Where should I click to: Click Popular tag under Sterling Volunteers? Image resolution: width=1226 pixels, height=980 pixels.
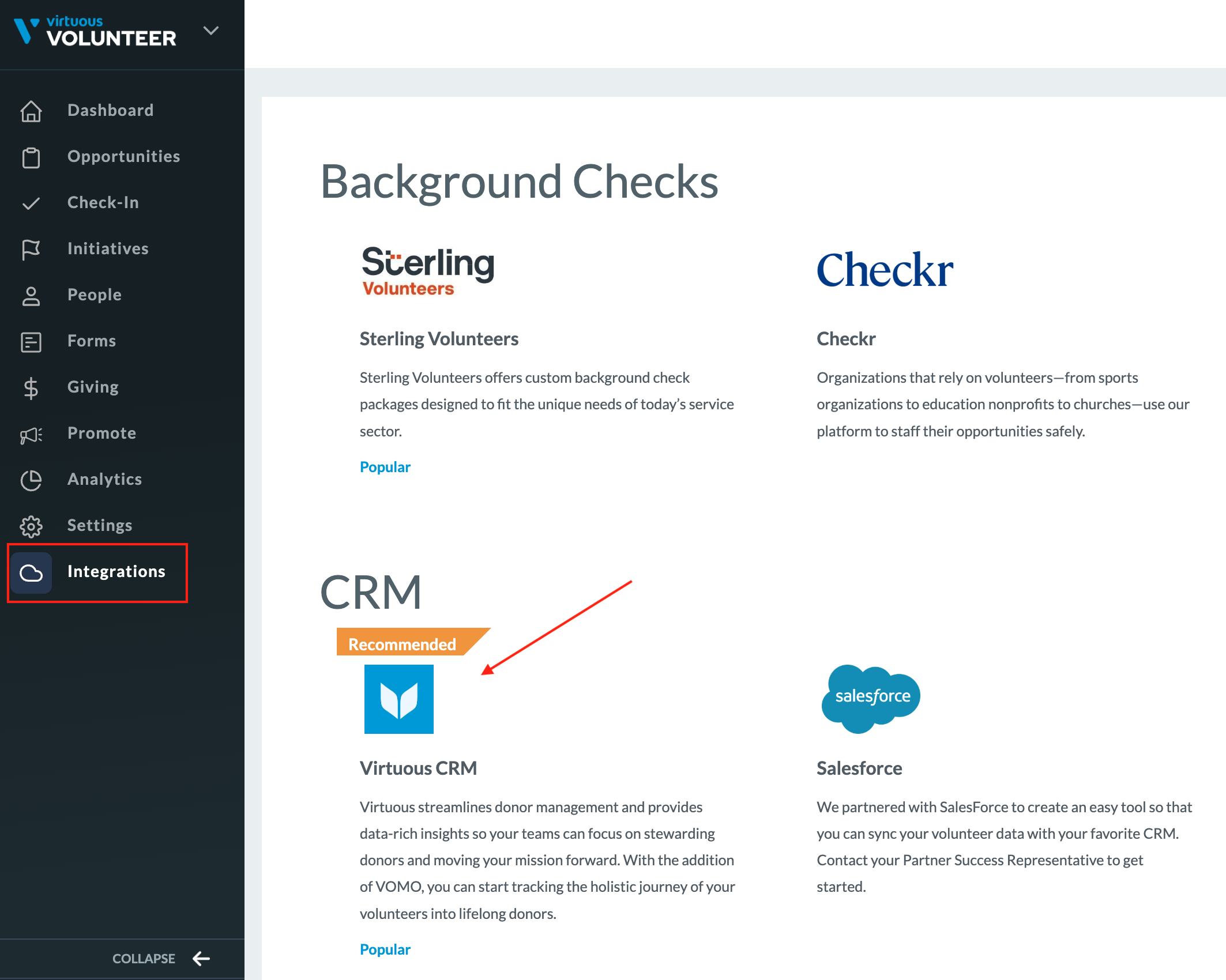point(385,467)
